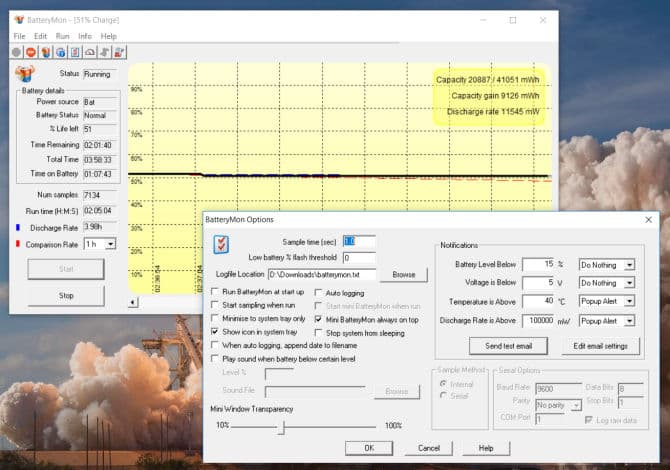Uncheck Show icon in system tray
Viewport: 670px width, 470px height.
pos(215,331)
